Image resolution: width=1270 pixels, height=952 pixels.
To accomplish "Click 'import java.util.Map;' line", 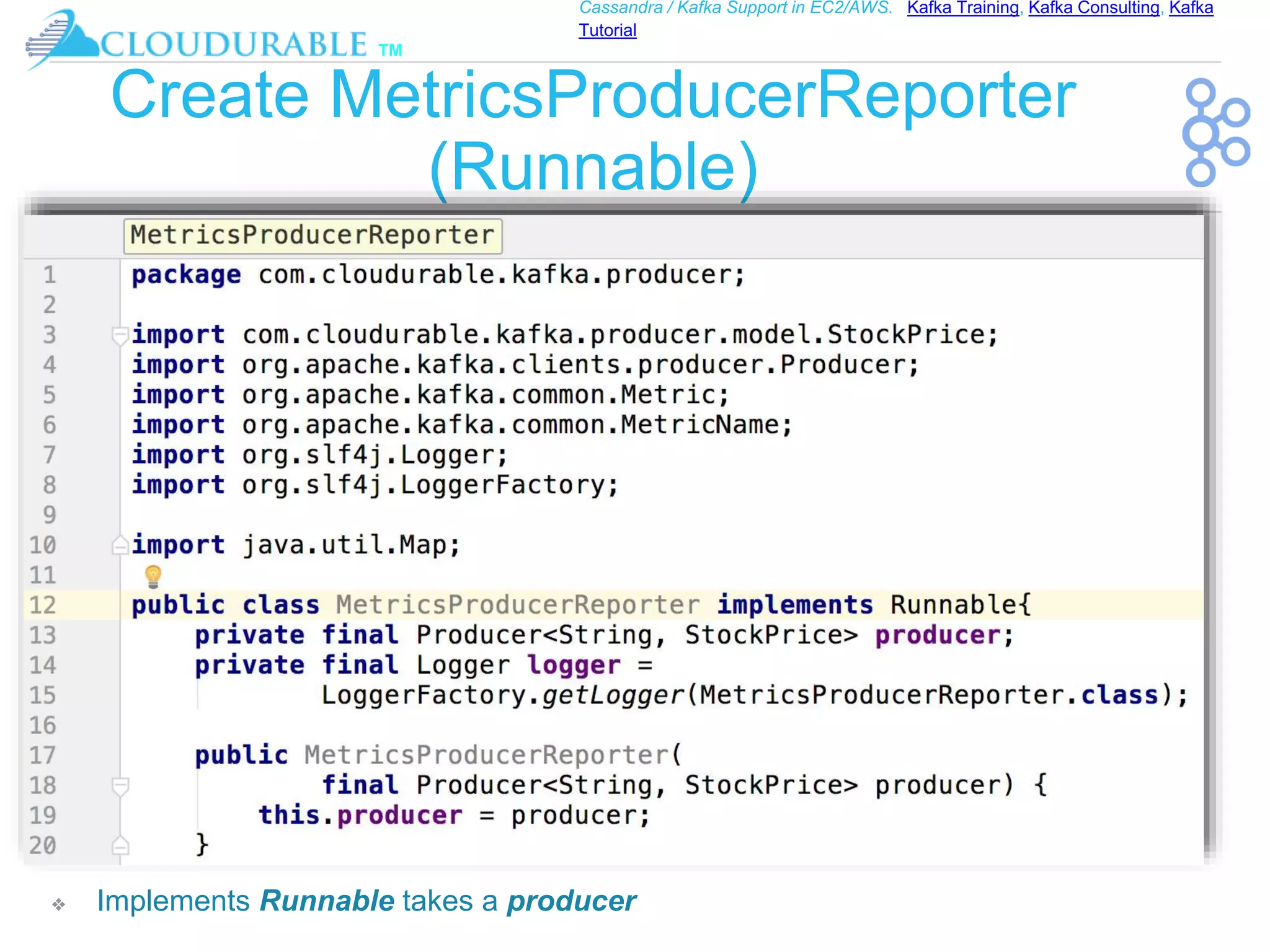I will (x=296, y=545).
